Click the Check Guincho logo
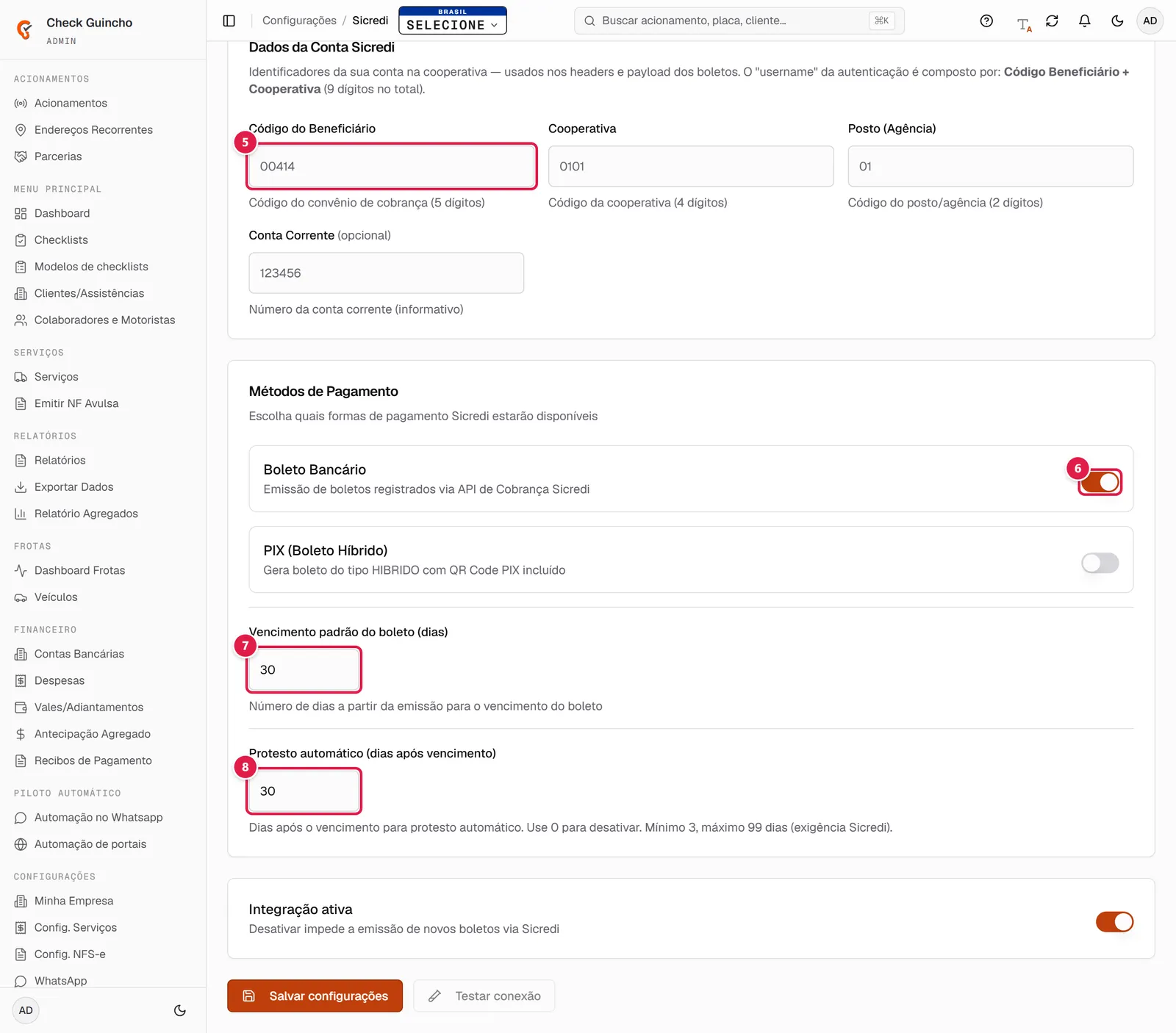The width and height of the screenshot is (1176, 1033). 24,29
